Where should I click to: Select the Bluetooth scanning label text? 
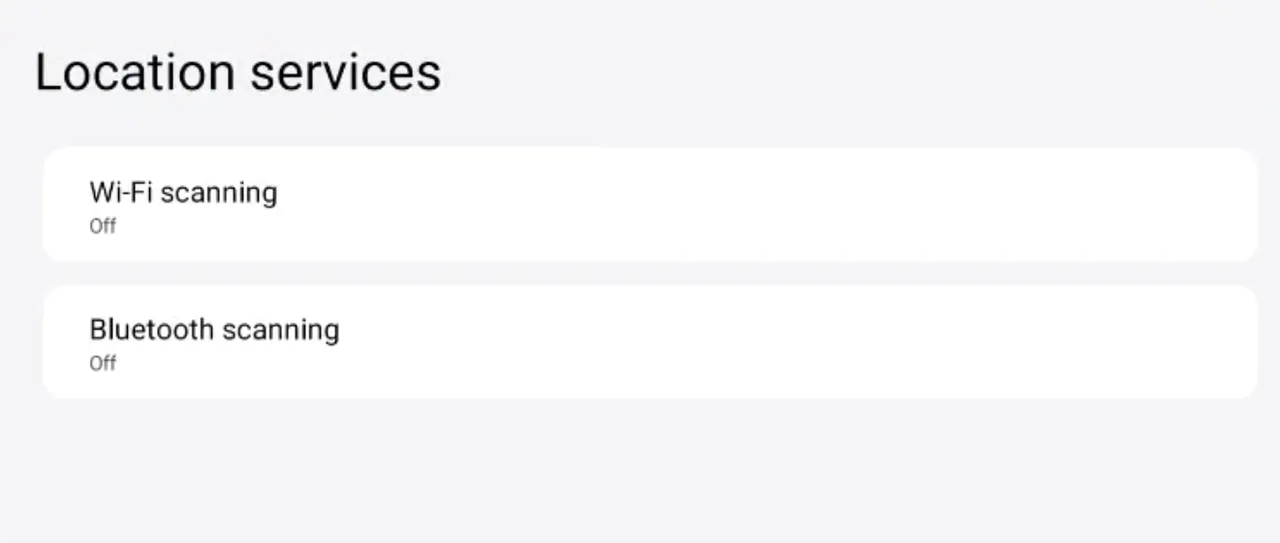(214, 329)
